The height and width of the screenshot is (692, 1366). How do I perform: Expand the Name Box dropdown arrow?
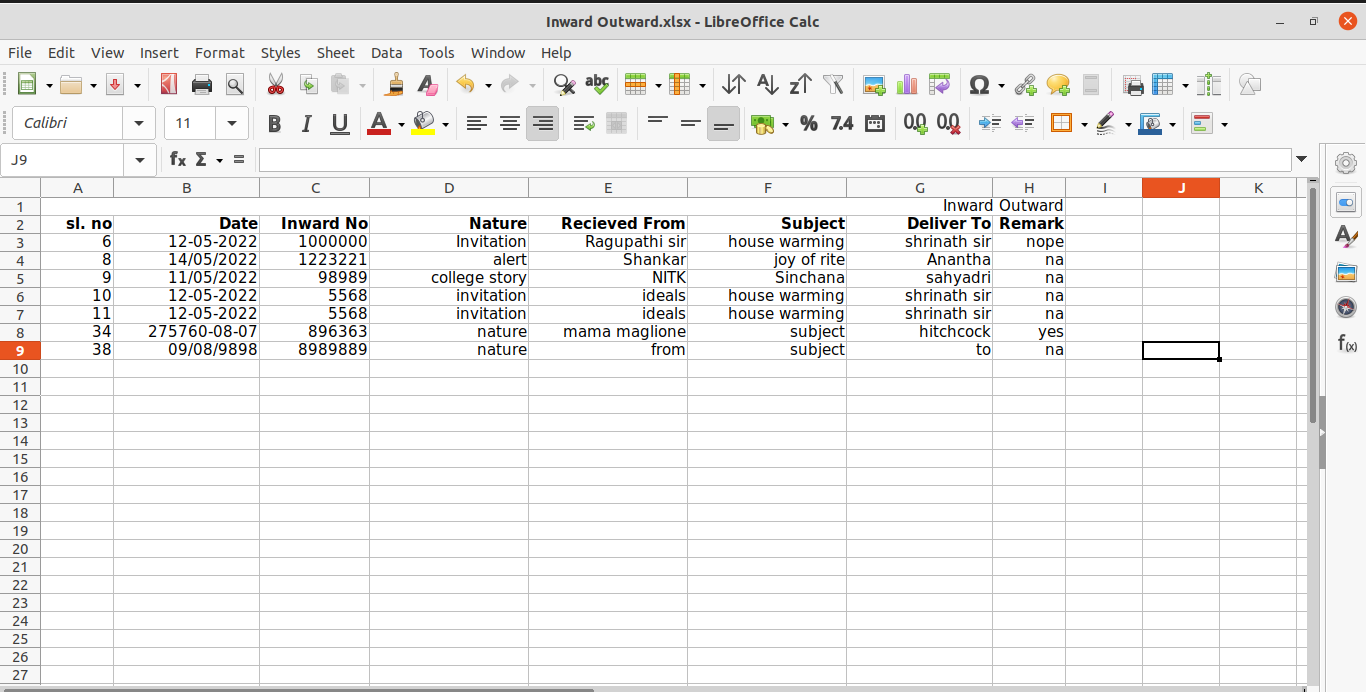point(138,159)
